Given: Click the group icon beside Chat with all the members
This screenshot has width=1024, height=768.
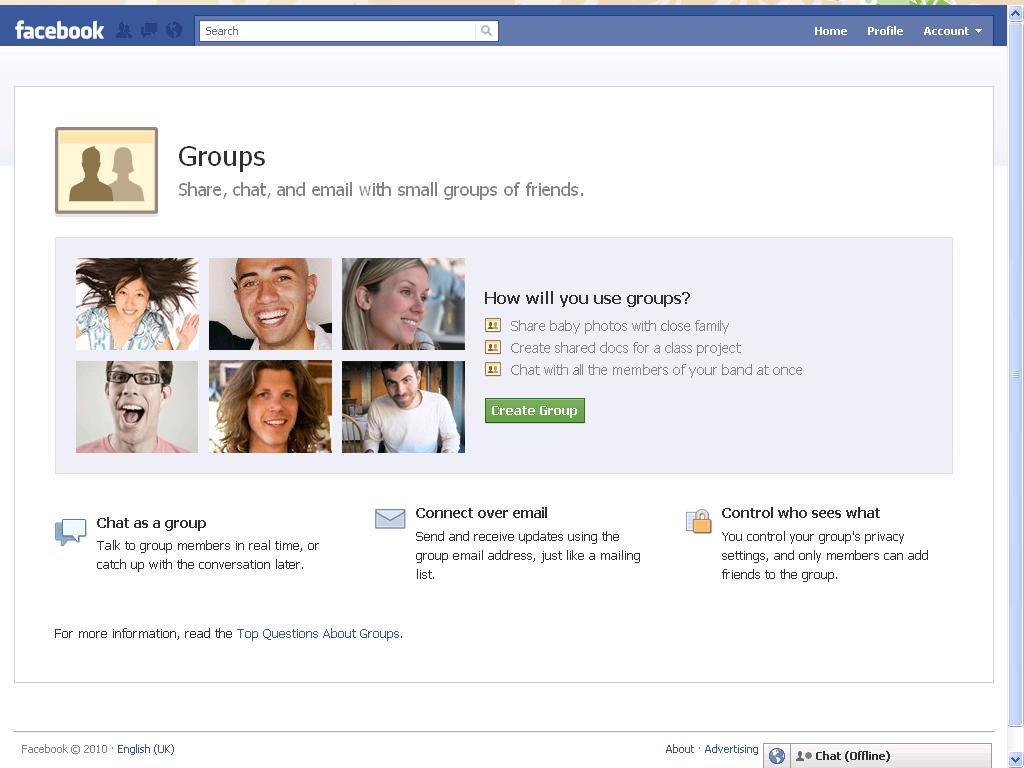Looking at the screenshot, I should (x=493, y=370).
